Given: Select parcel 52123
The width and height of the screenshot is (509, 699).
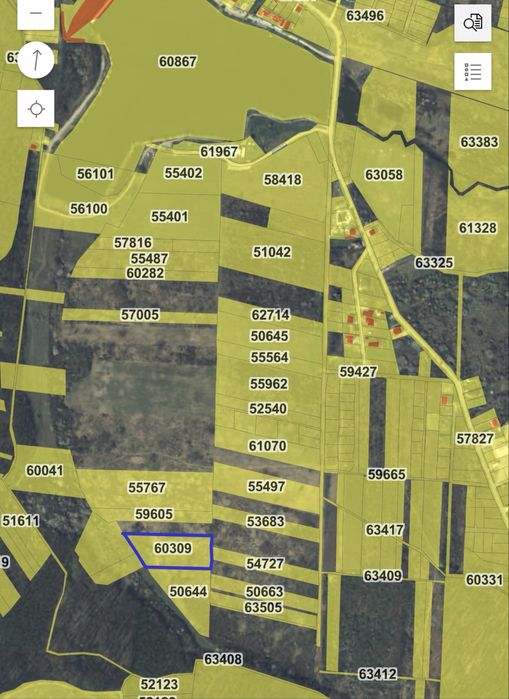Looking at the screenshot, I should click(159, 684).
